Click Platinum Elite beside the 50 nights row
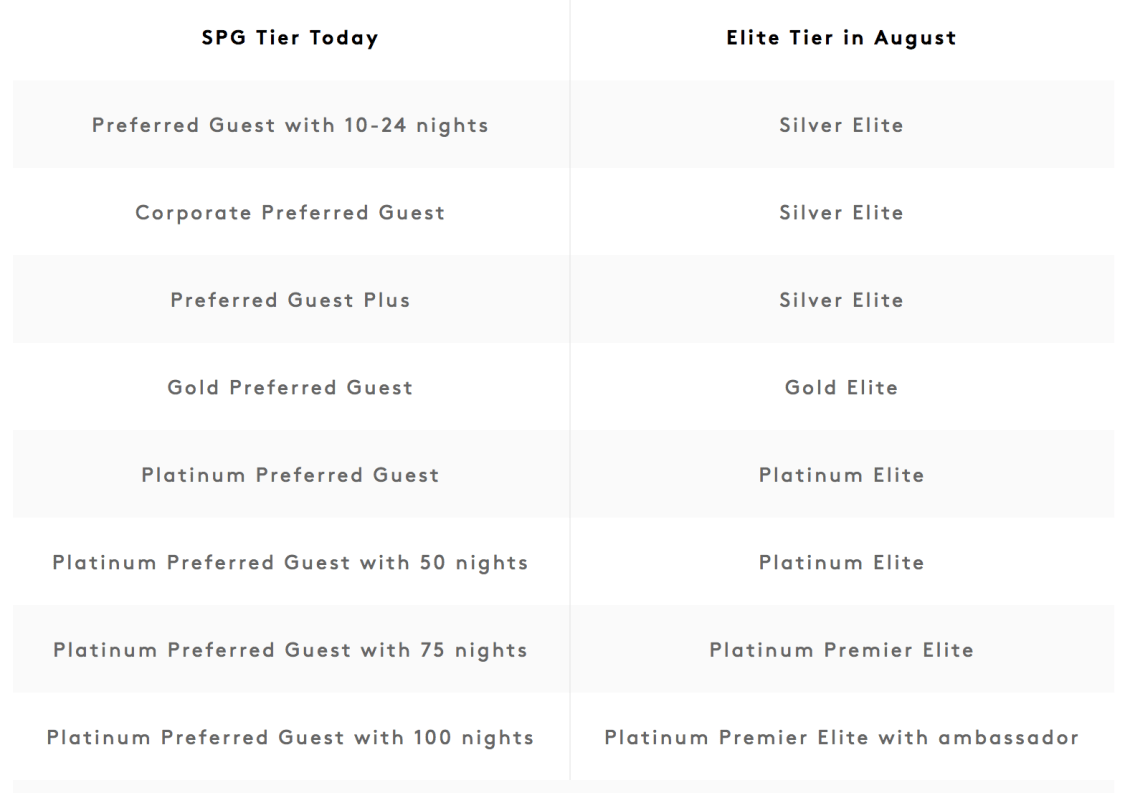The height and width of the screenshot is (793, 1130). click(841, 563)
